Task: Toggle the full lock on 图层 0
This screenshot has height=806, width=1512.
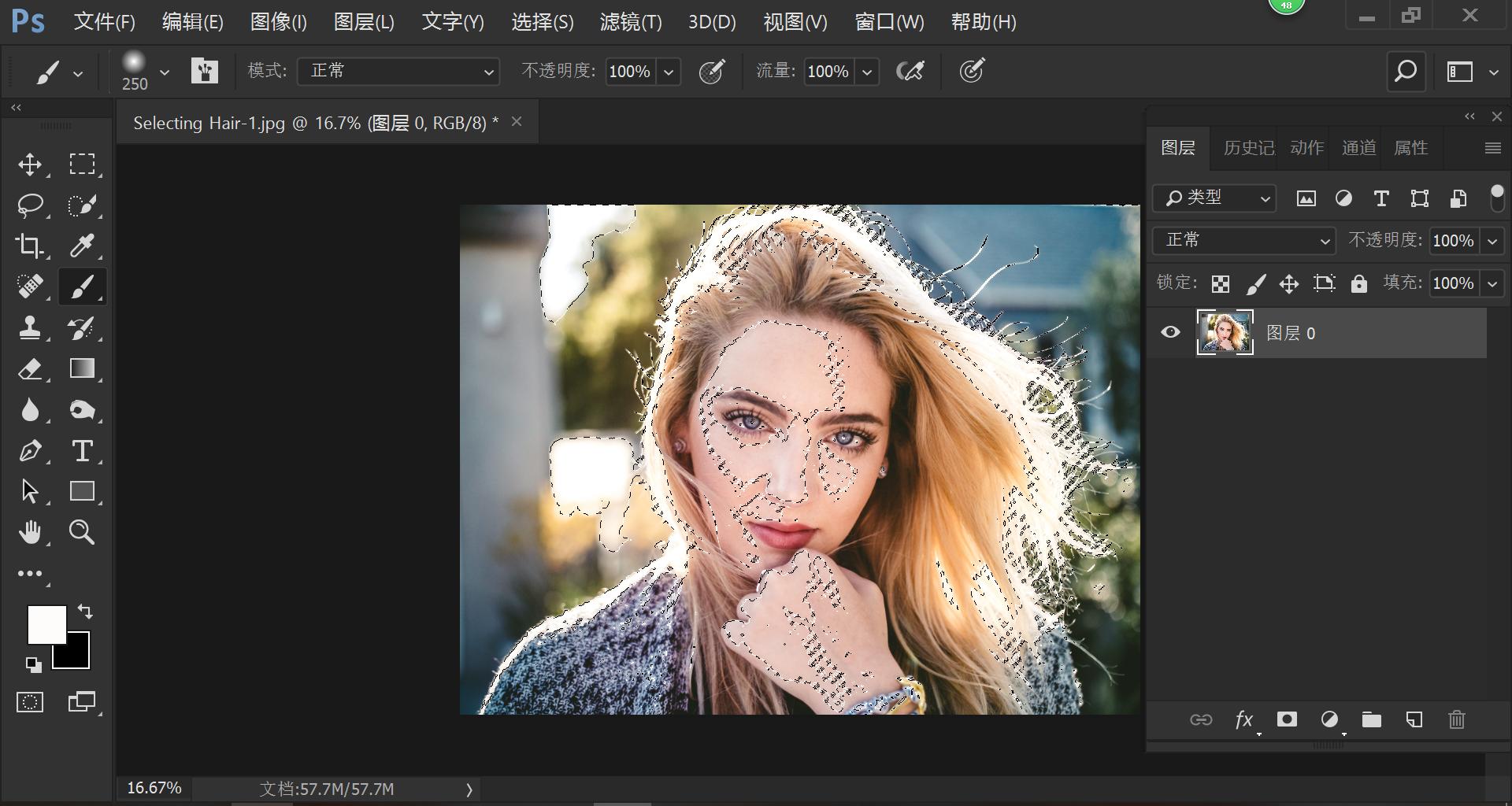Action: (1358, 283)
